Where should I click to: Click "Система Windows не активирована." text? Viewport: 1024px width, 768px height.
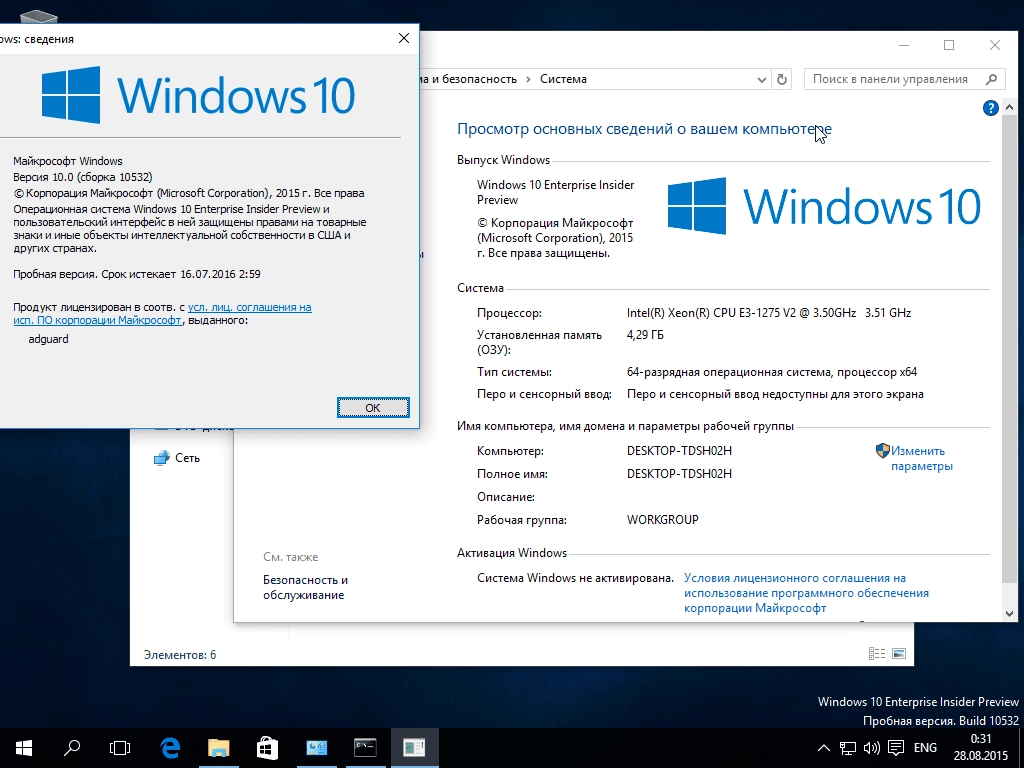(x=575, y=578)
